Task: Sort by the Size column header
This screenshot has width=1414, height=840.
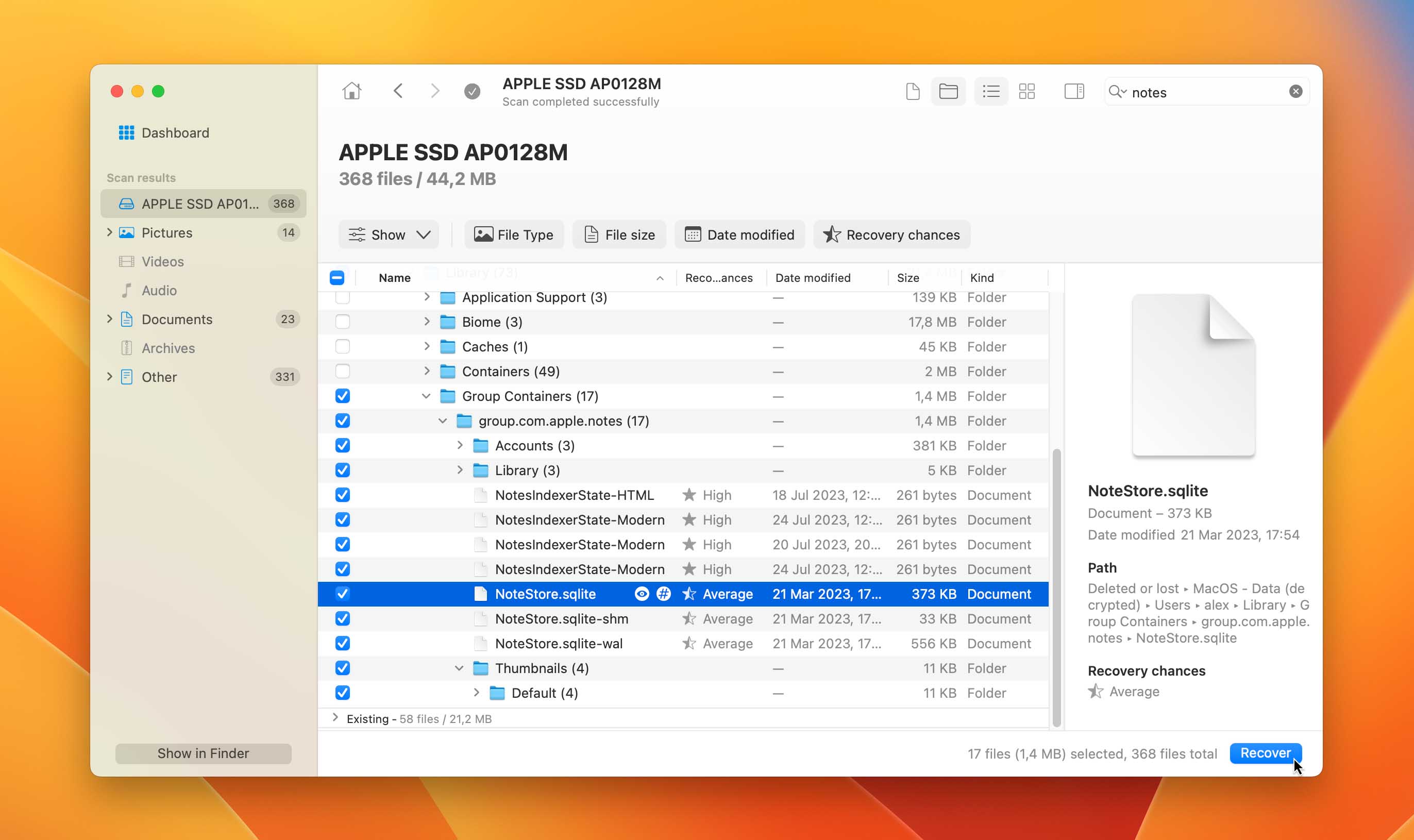Action: tap(907, 278)
